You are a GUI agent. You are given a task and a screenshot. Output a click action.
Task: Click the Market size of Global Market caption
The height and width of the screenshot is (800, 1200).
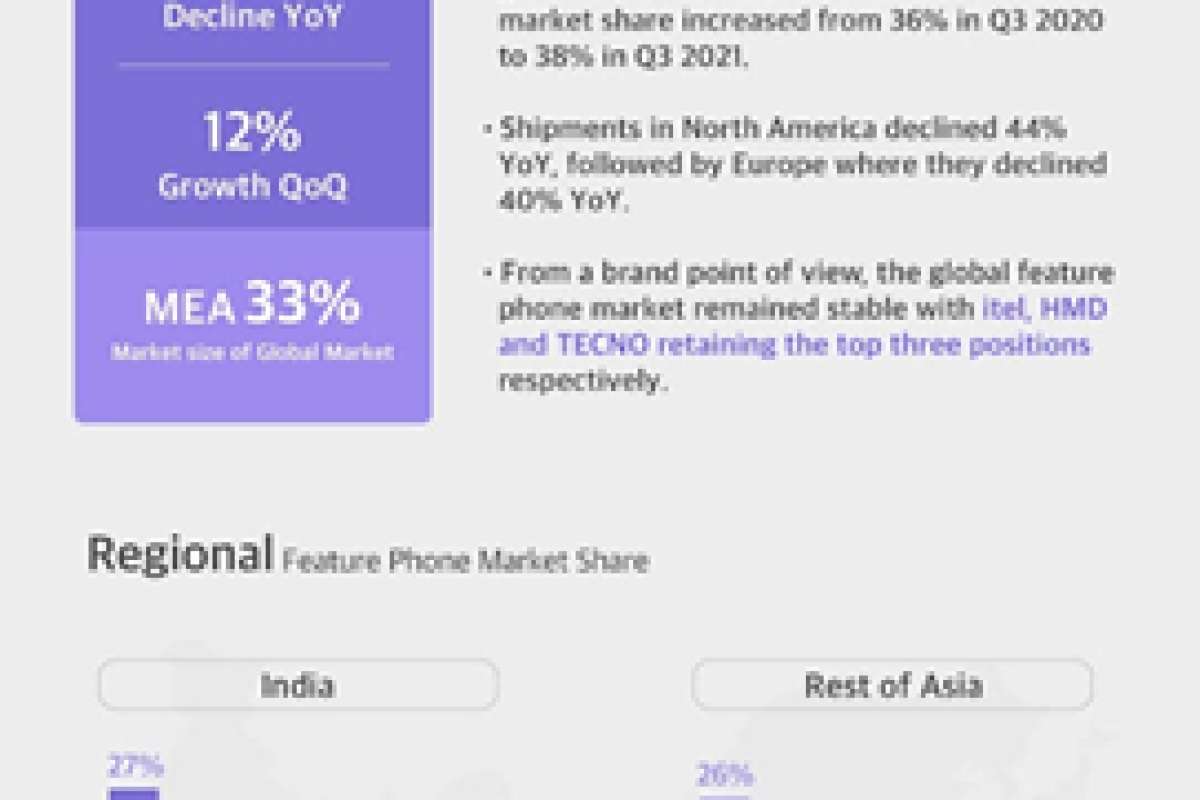[252, 352]
